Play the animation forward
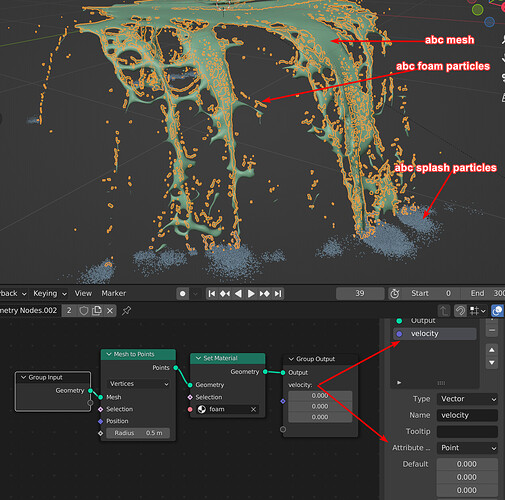The width and height of the screenshot is (505, 500). (251, 294)
